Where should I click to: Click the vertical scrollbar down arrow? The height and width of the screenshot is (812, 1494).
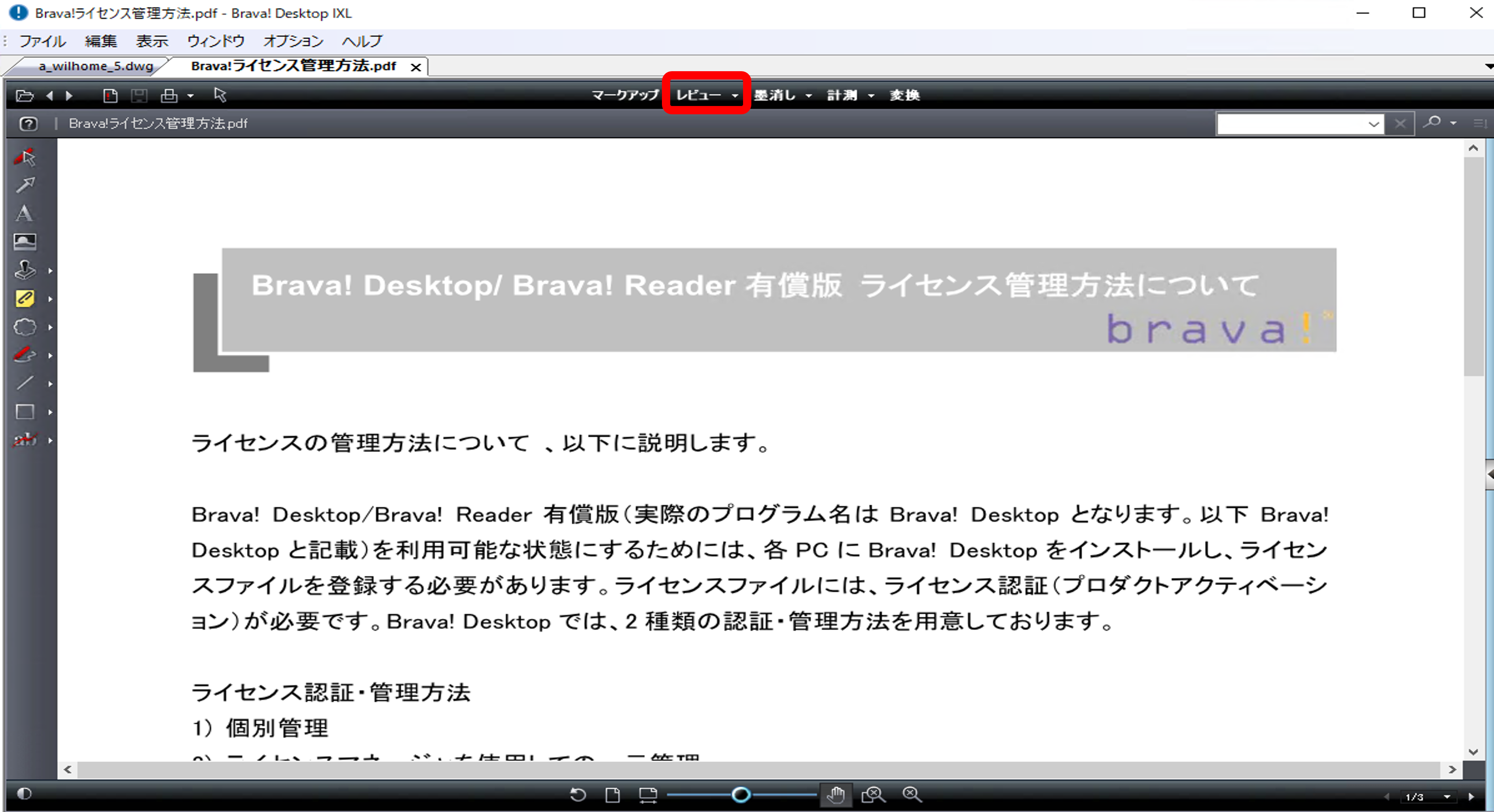[1474, 752]
